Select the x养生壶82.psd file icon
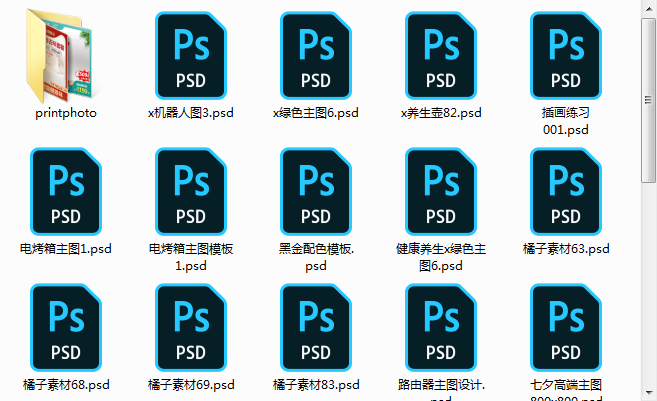This screenshot has width=657, height=401. [440, 55]
